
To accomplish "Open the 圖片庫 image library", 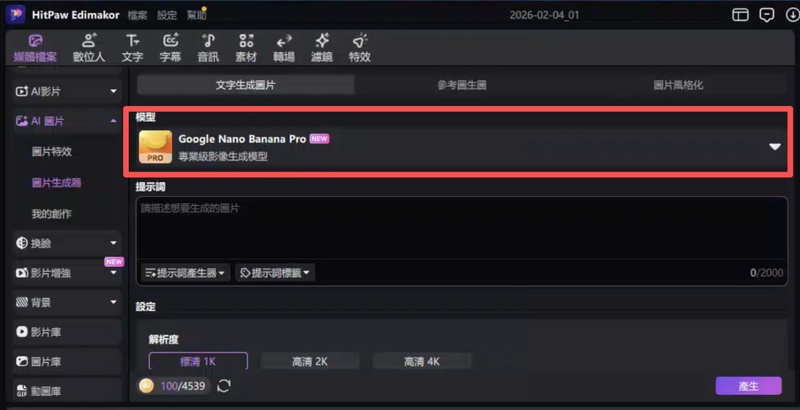I will tap(67, 362).
